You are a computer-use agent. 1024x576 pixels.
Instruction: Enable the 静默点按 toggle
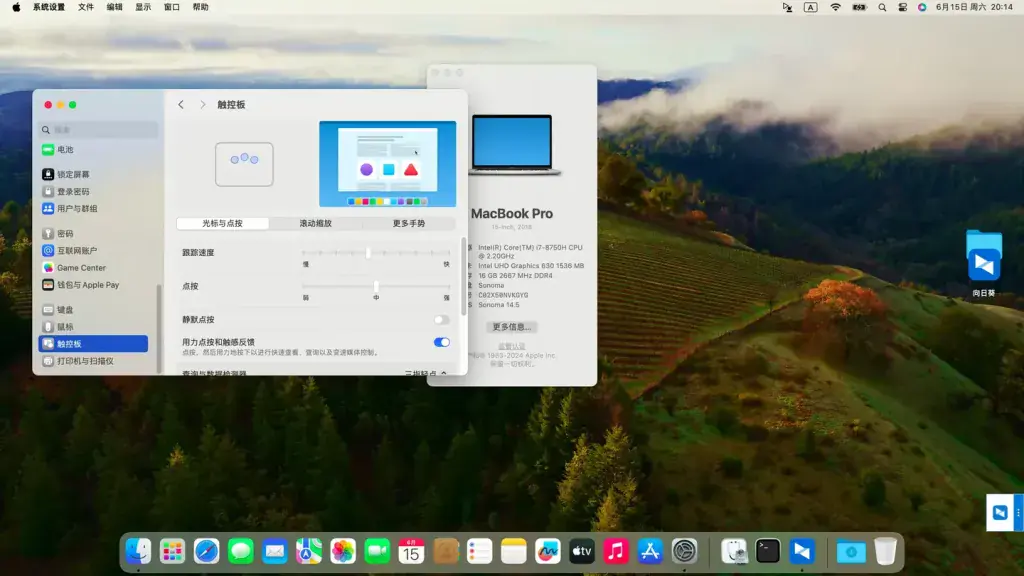pyautogui.click(x=441, y=320)
